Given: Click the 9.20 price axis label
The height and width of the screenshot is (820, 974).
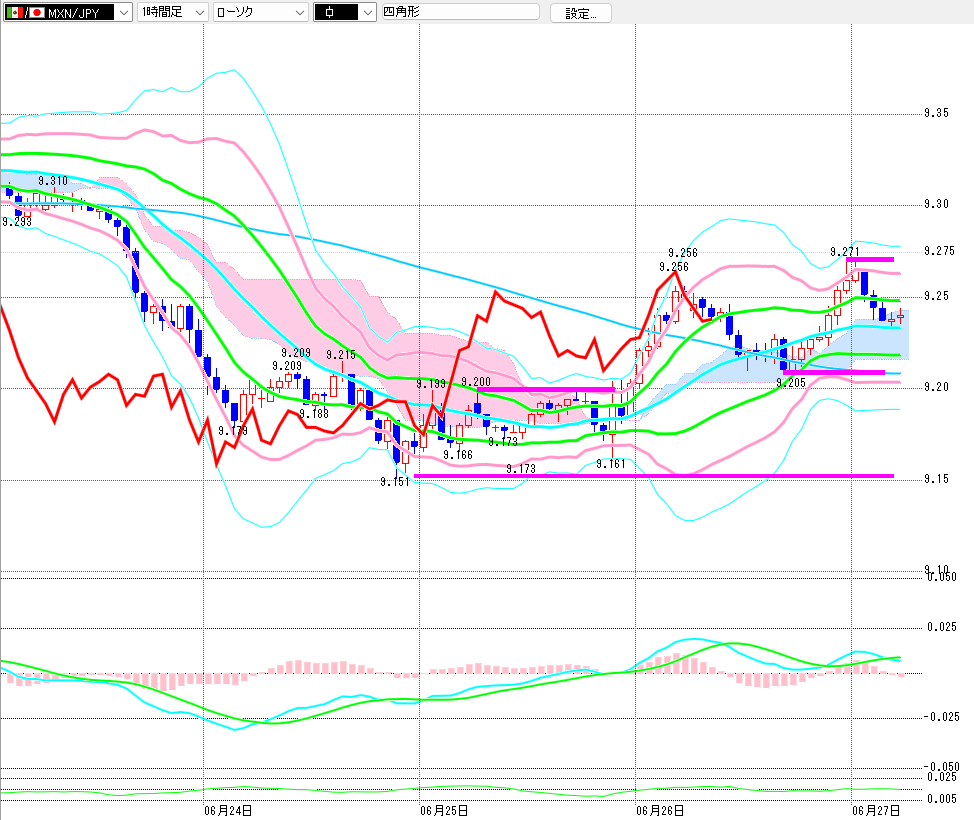Looking at the screenshot, I should (x=936, y=387).
